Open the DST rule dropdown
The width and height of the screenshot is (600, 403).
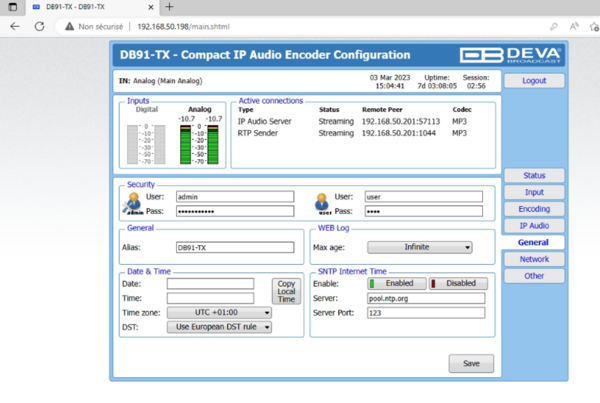[219, 327]
